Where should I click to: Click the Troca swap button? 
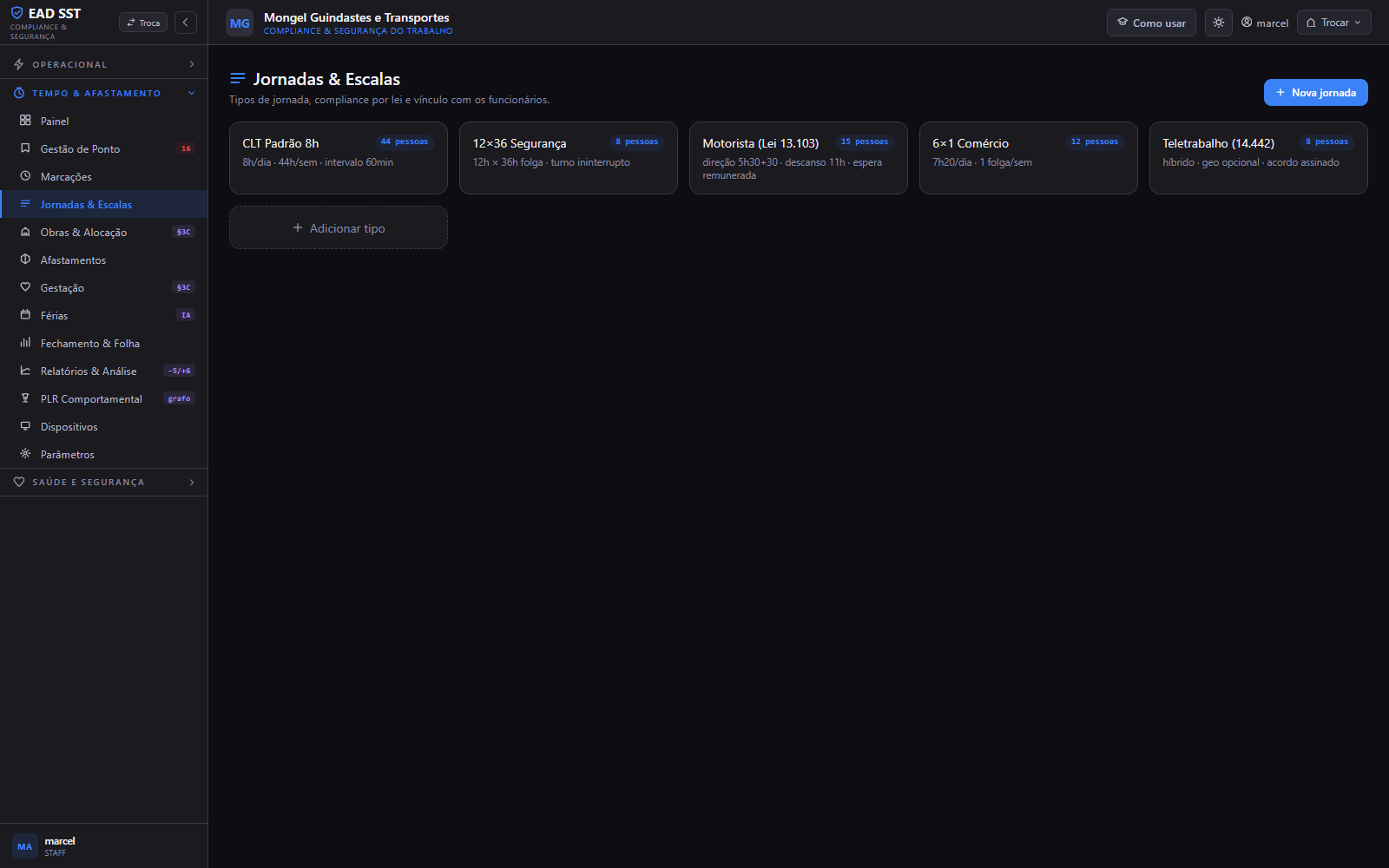tap(143, 23)
